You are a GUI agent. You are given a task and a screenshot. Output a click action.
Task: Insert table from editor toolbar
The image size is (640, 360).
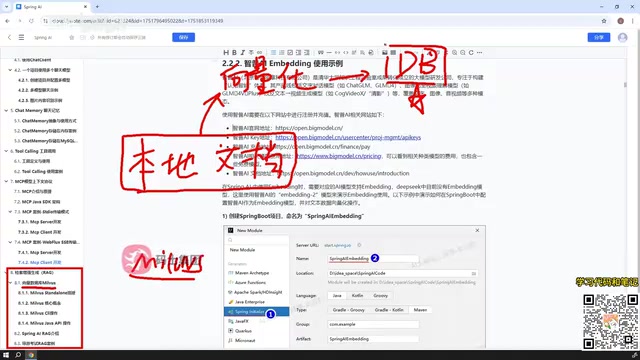393,53
